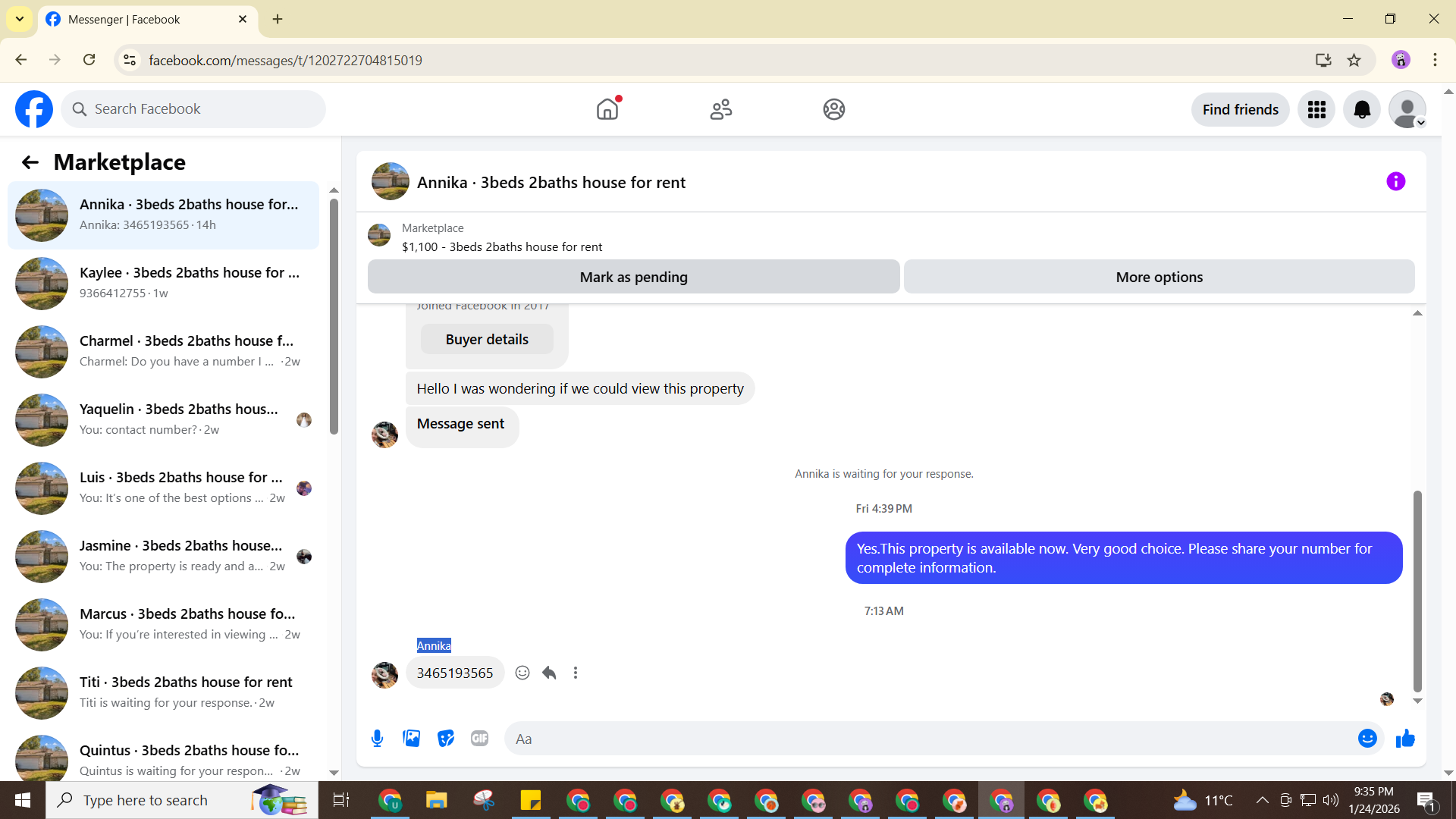Open emoji picker in message field
This screenshot has width=1456, height=819.
(1367, 739)
